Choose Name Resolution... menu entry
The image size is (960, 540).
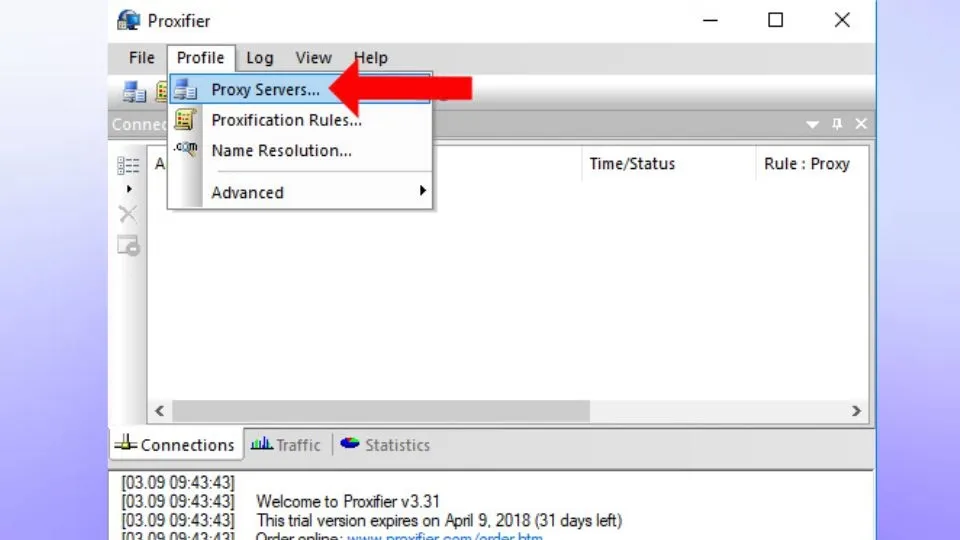point(301,151)
